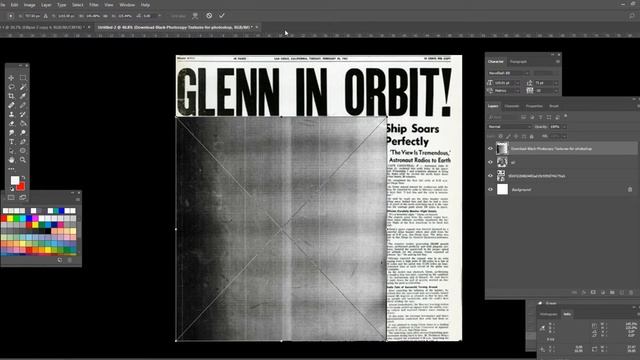Open the Edit Toolbar three-dots menu
The image size is (640, 360).
coord(11,169)
